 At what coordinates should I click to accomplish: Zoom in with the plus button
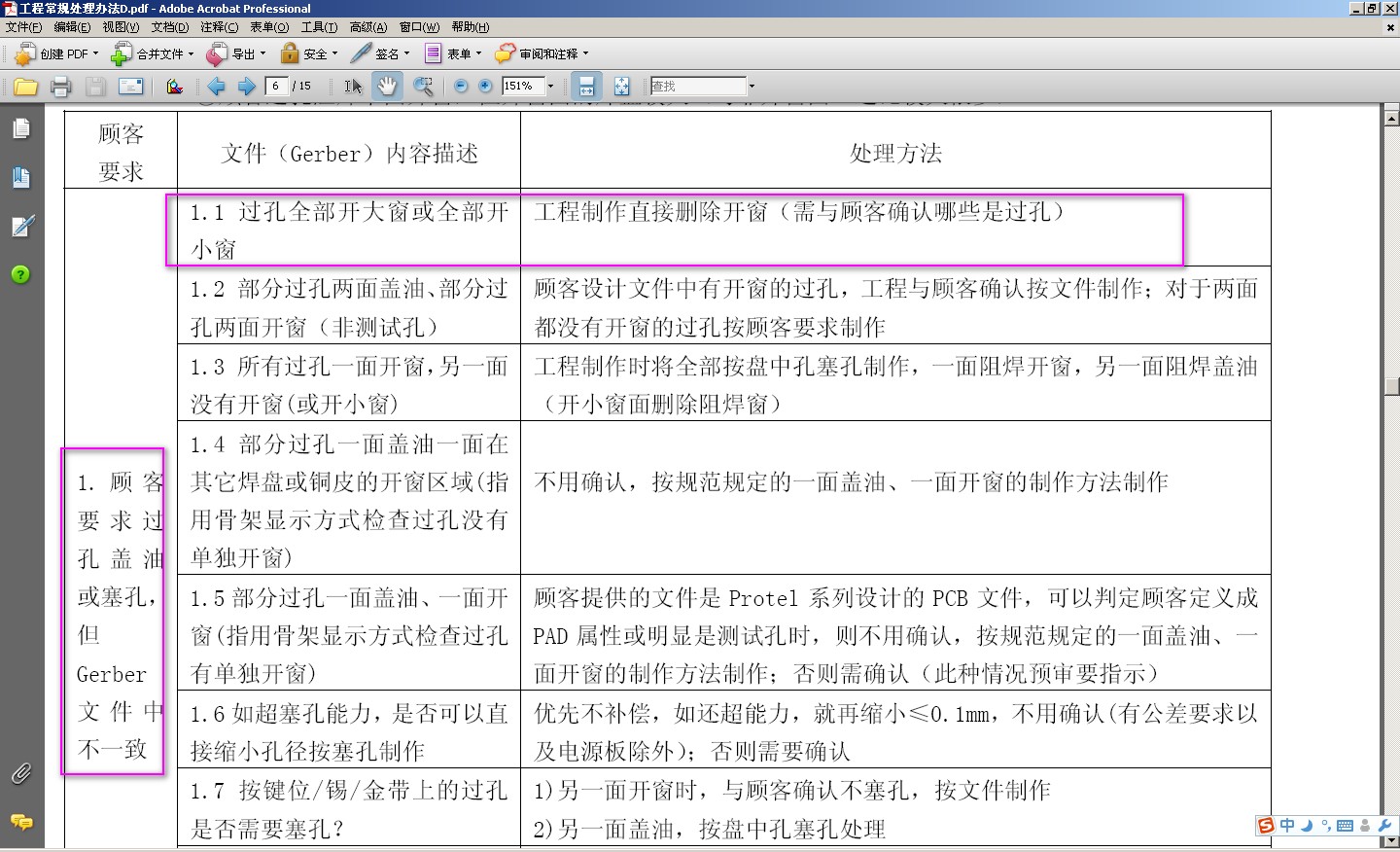click(x=485, y=87)
